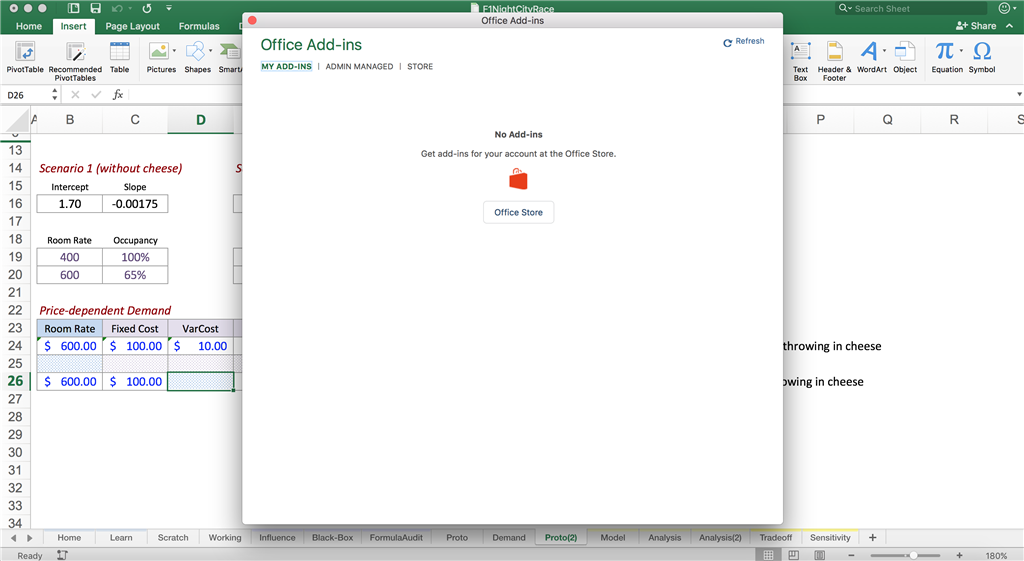
Task: Click the smiley feedback icon
Action: click(x=1004, y=8)
